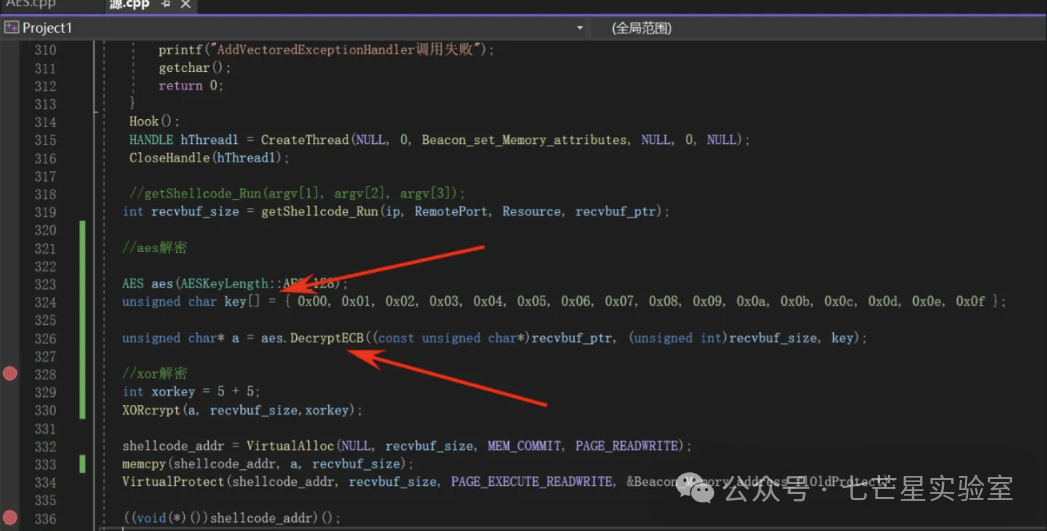1047x531 pixels.
Task: Click the RemotePort argument on line 319
Action: pos(451,211)
